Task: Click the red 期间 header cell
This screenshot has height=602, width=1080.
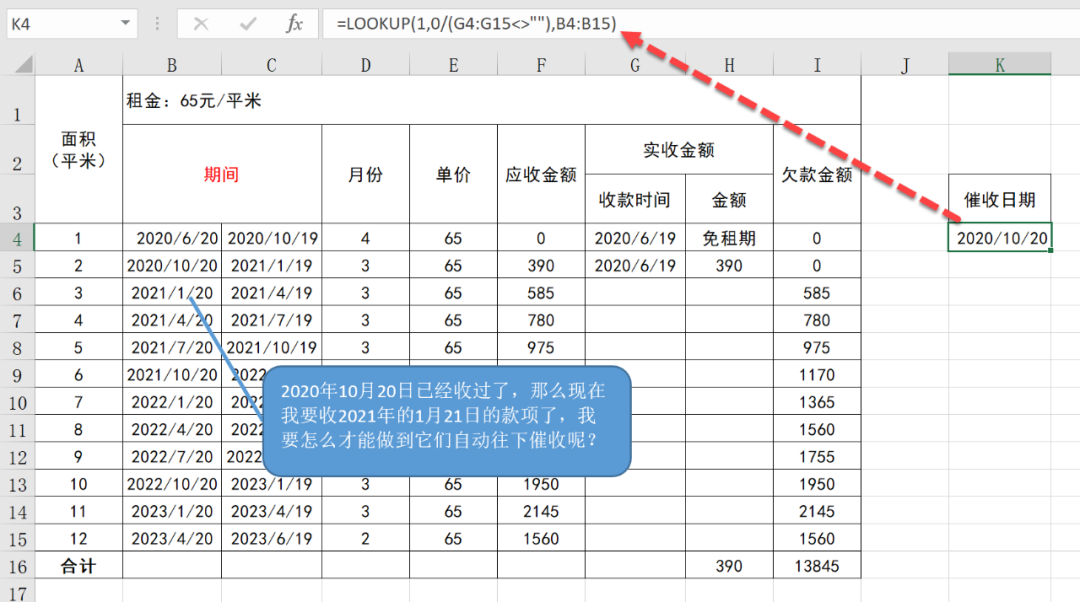Action: 222,174
